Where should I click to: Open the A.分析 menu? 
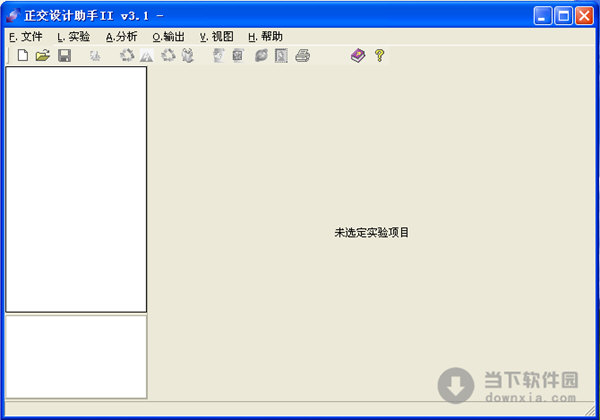121,37
